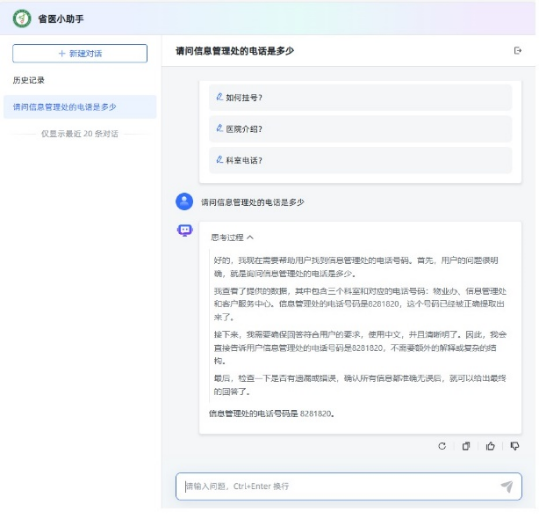The image size is (540, 527).
Task: Click the 省医小助手 logo icon
Action: coord(22,19)
